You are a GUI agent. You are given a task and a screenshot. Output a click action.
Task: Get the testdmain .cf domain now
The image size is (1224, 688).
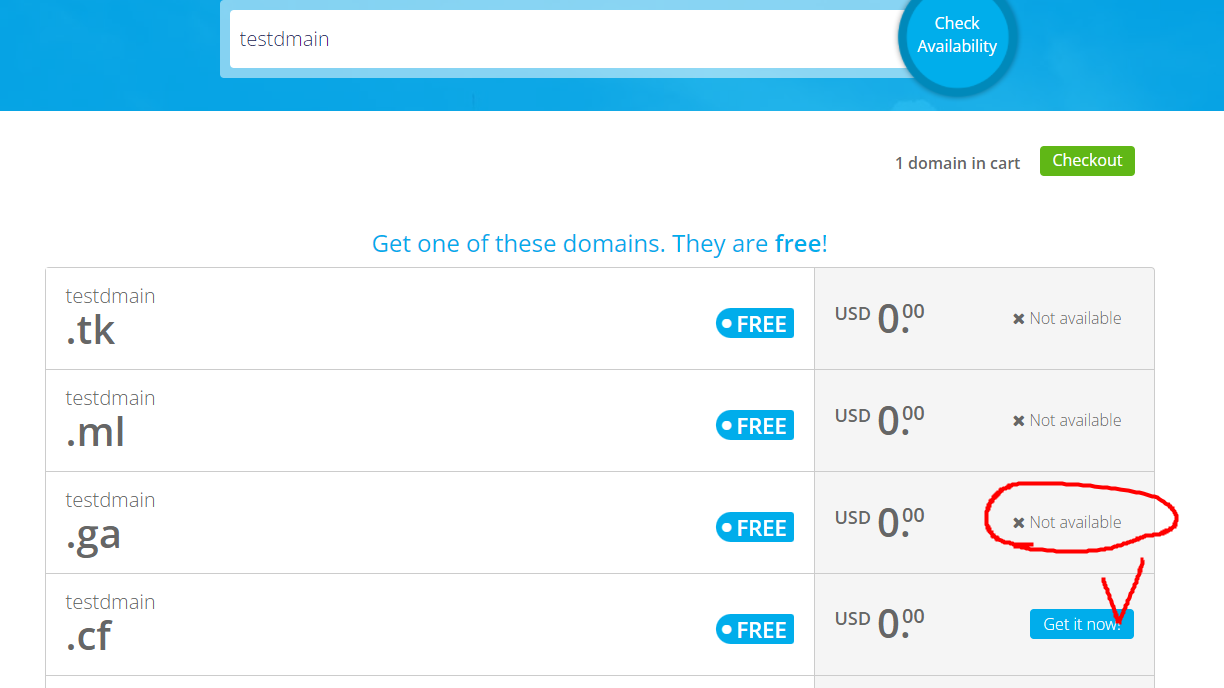pos(1081,624)
